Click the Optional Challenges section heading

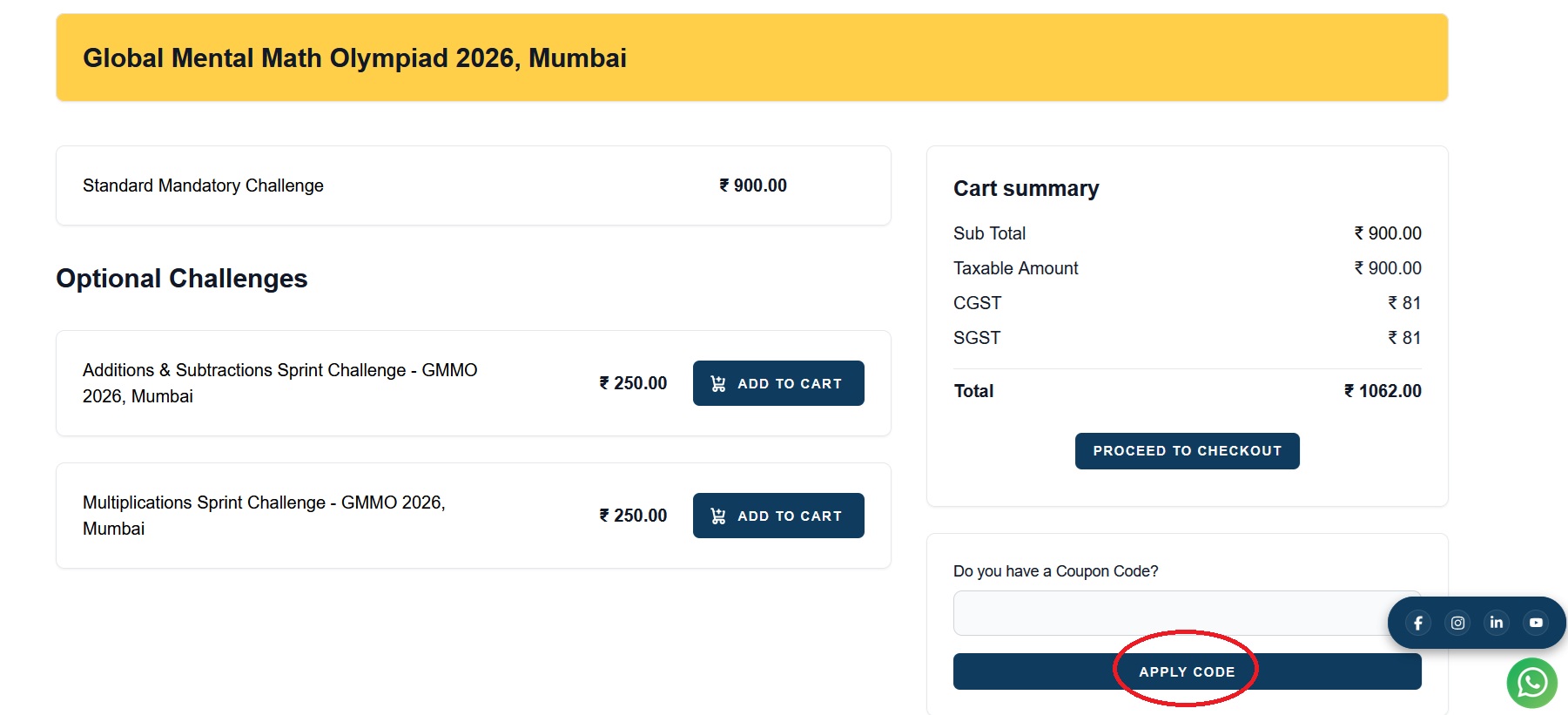(x=182, y=279)
